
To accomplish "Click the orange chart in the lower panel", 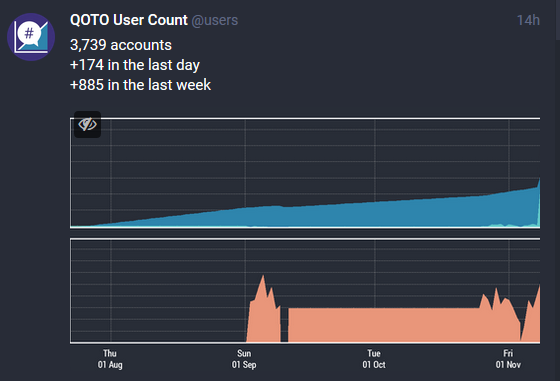I will (x=305, y=291).
